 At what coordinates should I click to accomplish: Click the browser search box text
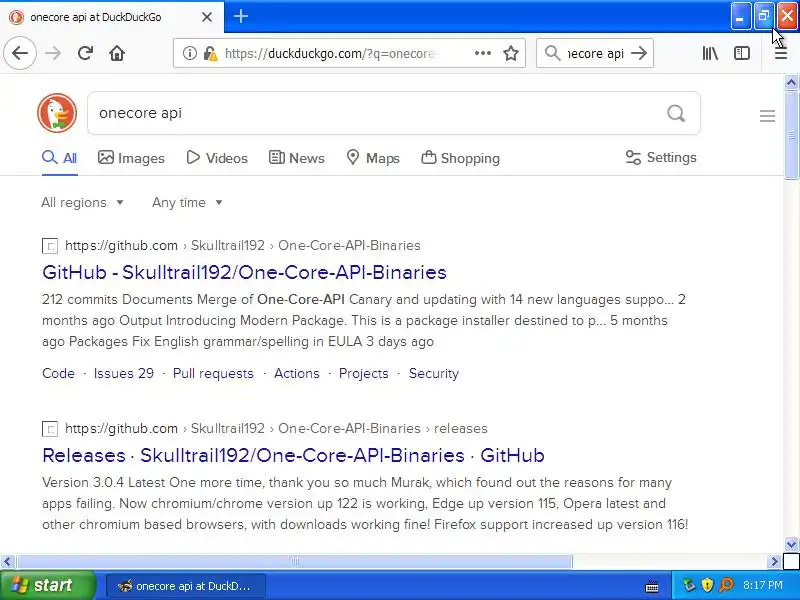point(595,53)
